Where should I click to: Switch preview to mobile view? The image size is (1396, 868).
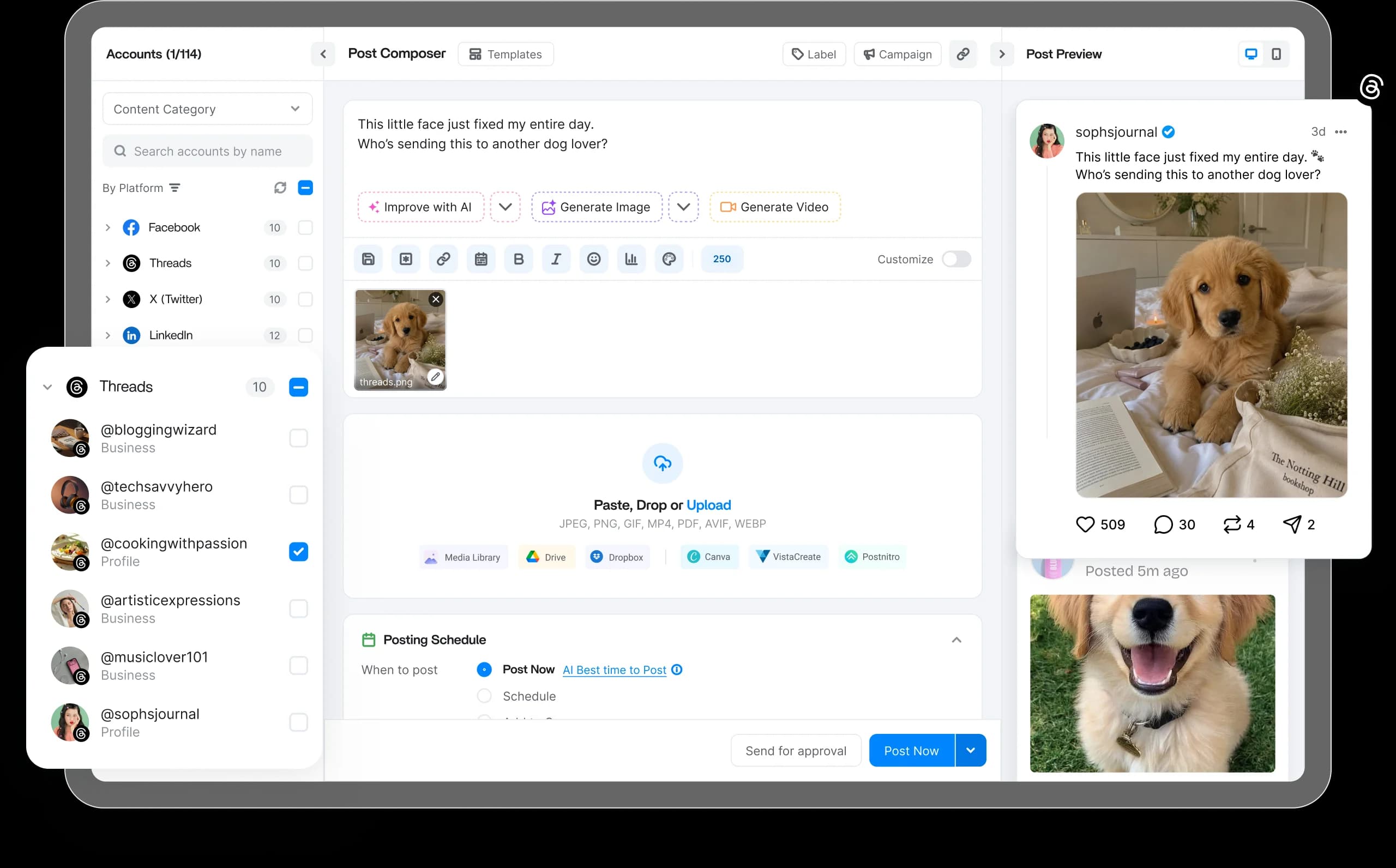point(1276,54)
